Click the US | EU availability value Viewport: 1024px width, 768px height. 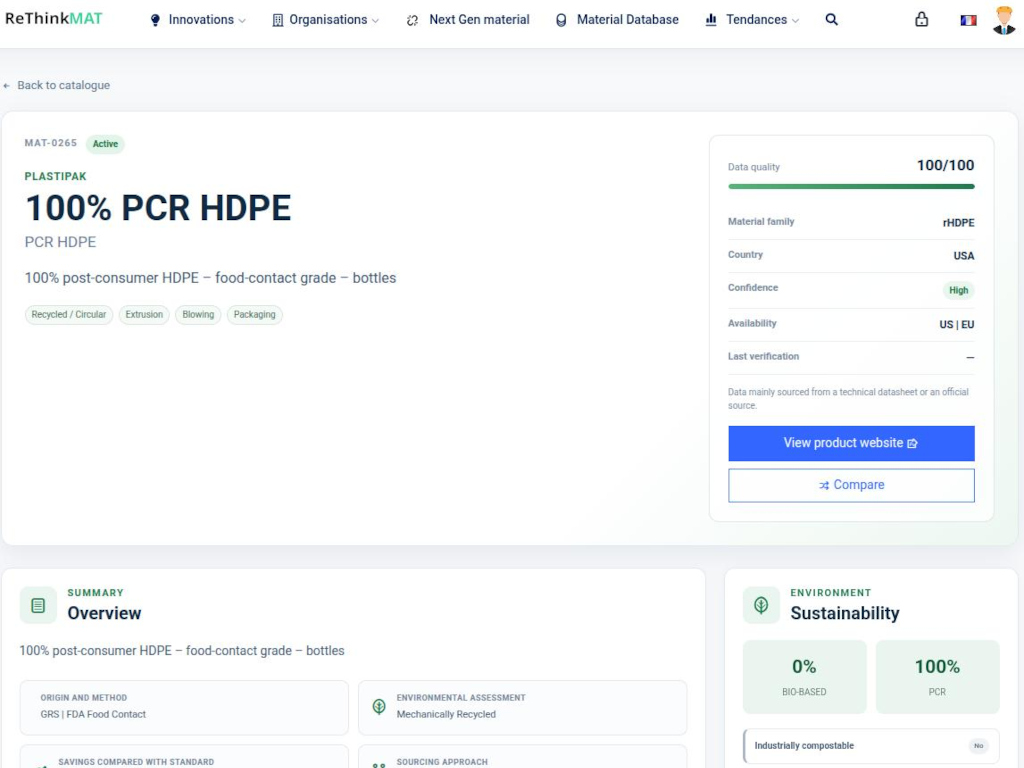pyautogui.click(x=957, y=325)
